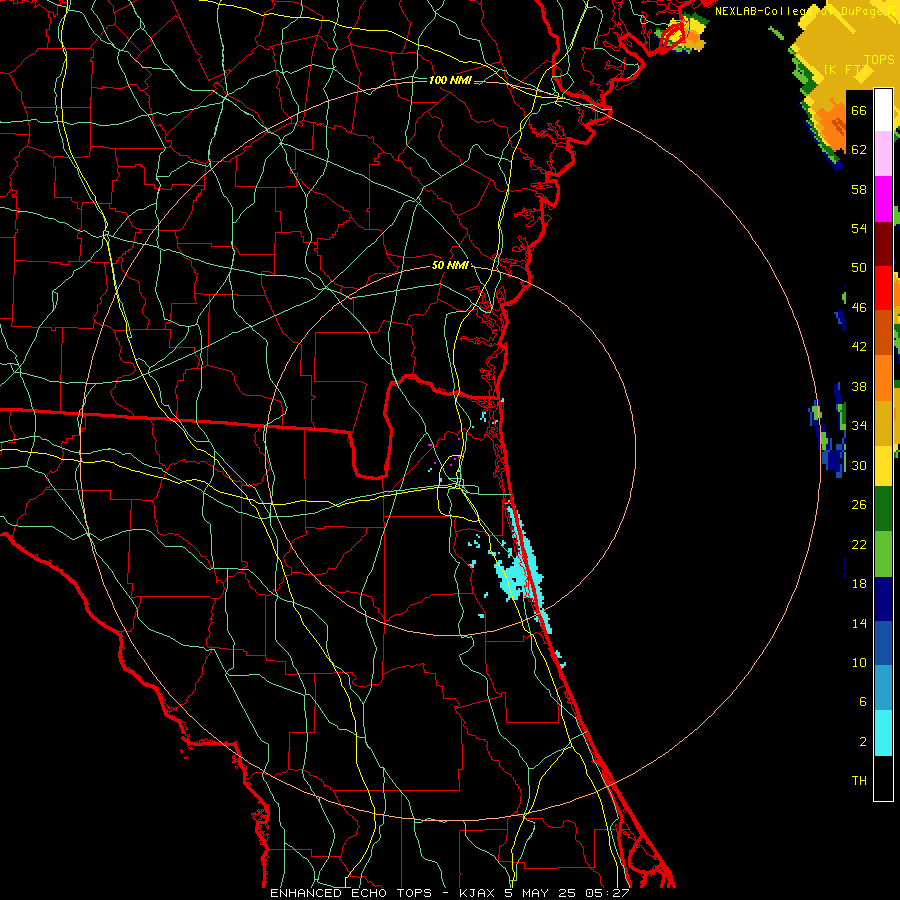Click the navy blue 22 legend swatch
Viewport: 900px width, 900px height.
[883, 599]
